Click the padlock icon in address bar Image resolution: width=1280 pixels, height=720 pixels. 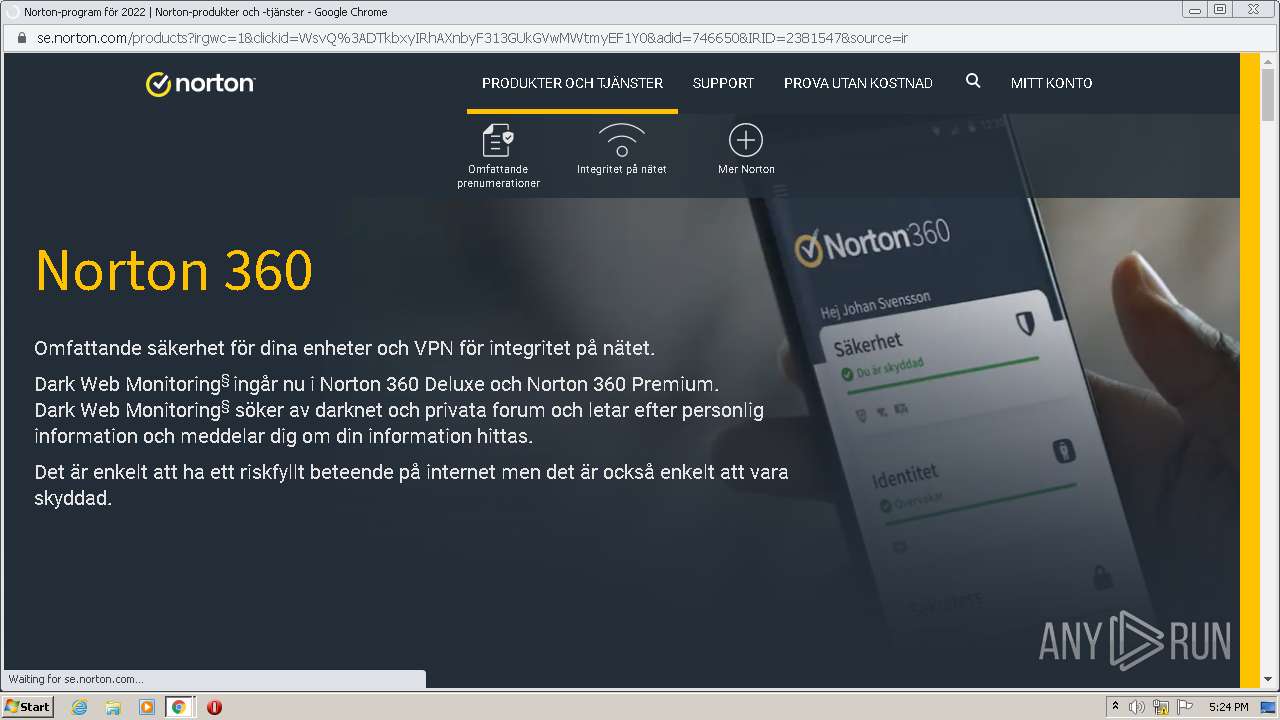point(21,38)
